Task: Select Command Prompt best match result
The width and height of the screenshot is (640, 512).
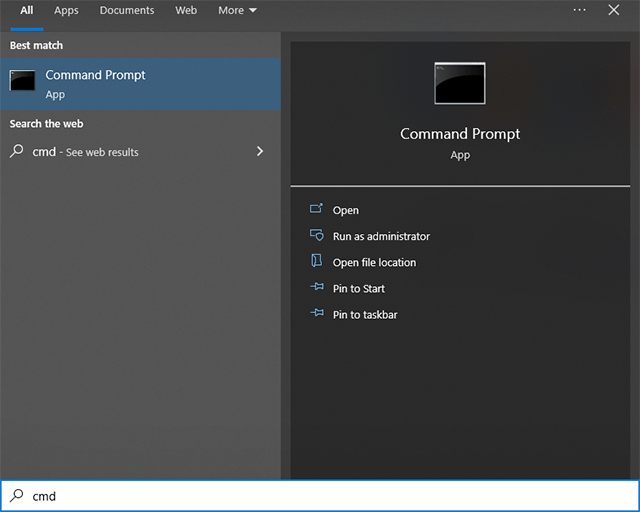Action: pyautogui.click(x=140, y=84)
